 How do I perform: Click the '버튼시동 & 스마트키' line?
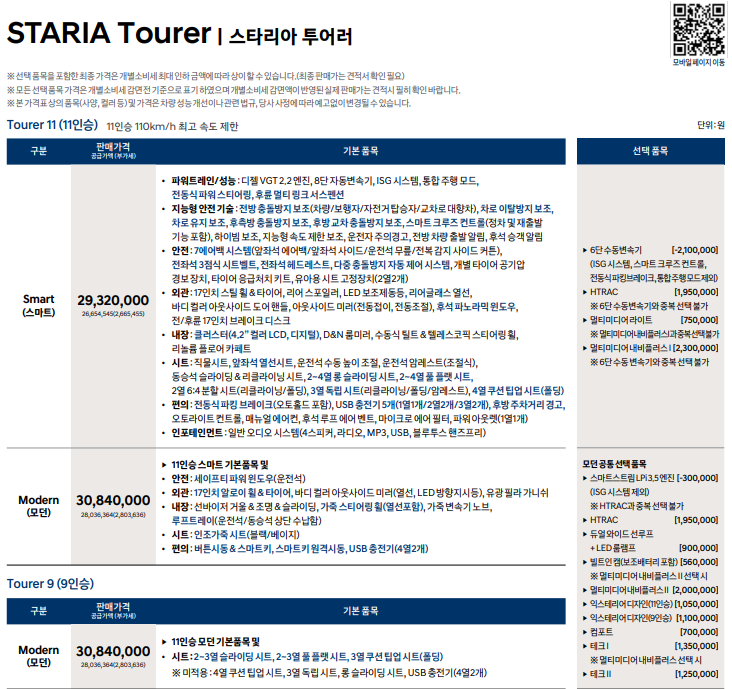300,549
